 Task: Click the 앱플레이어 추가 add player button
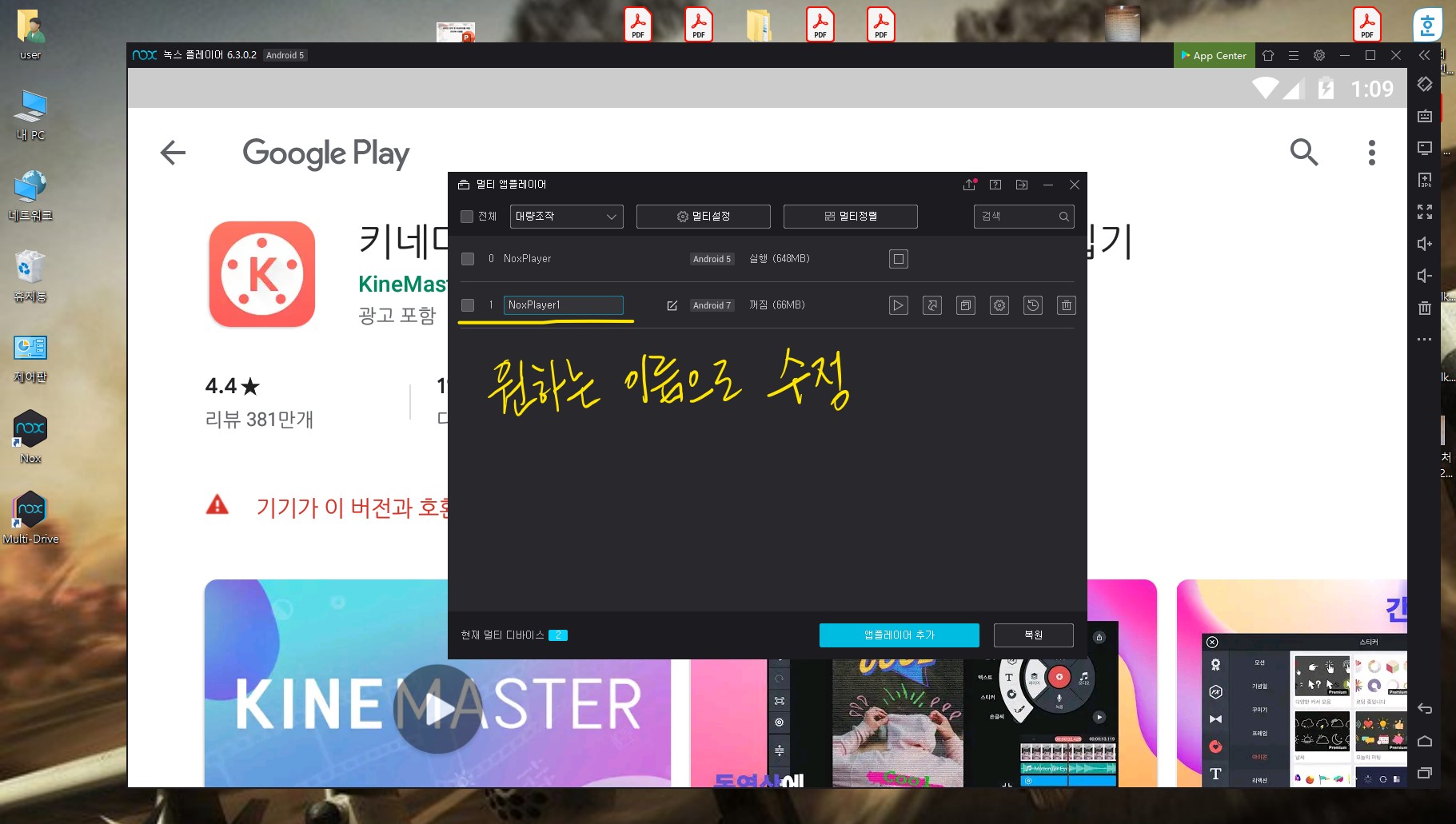(900, 635)
